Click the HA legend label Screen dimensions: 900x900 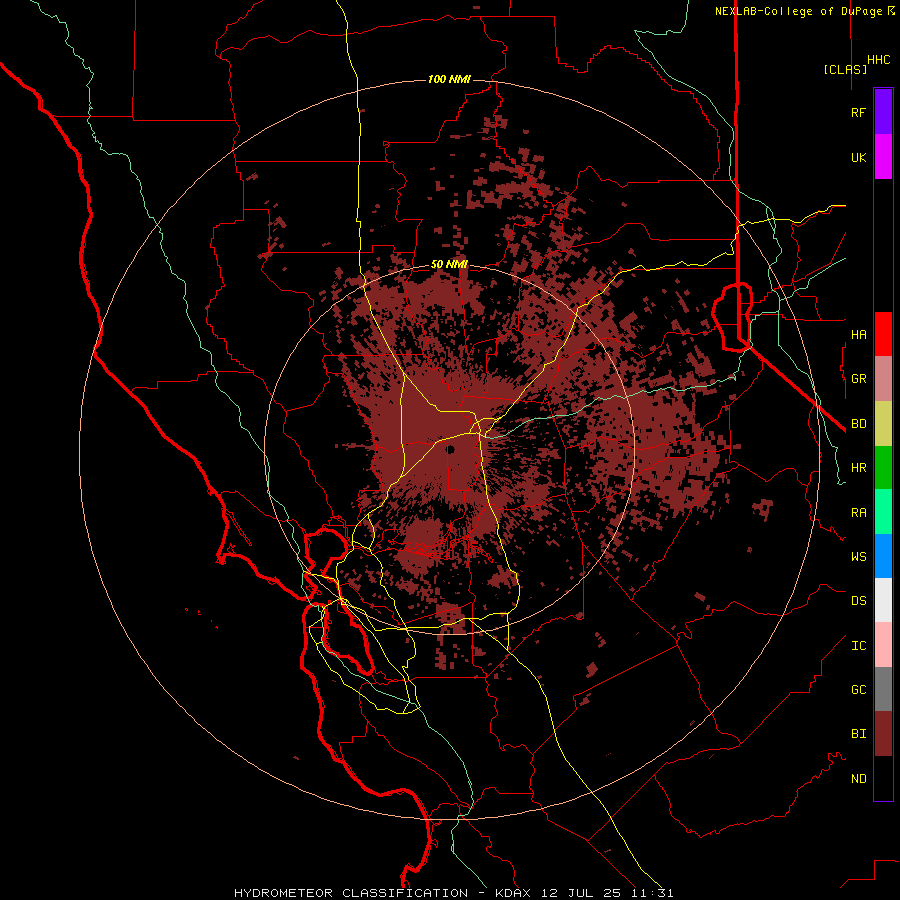point(858,334)
